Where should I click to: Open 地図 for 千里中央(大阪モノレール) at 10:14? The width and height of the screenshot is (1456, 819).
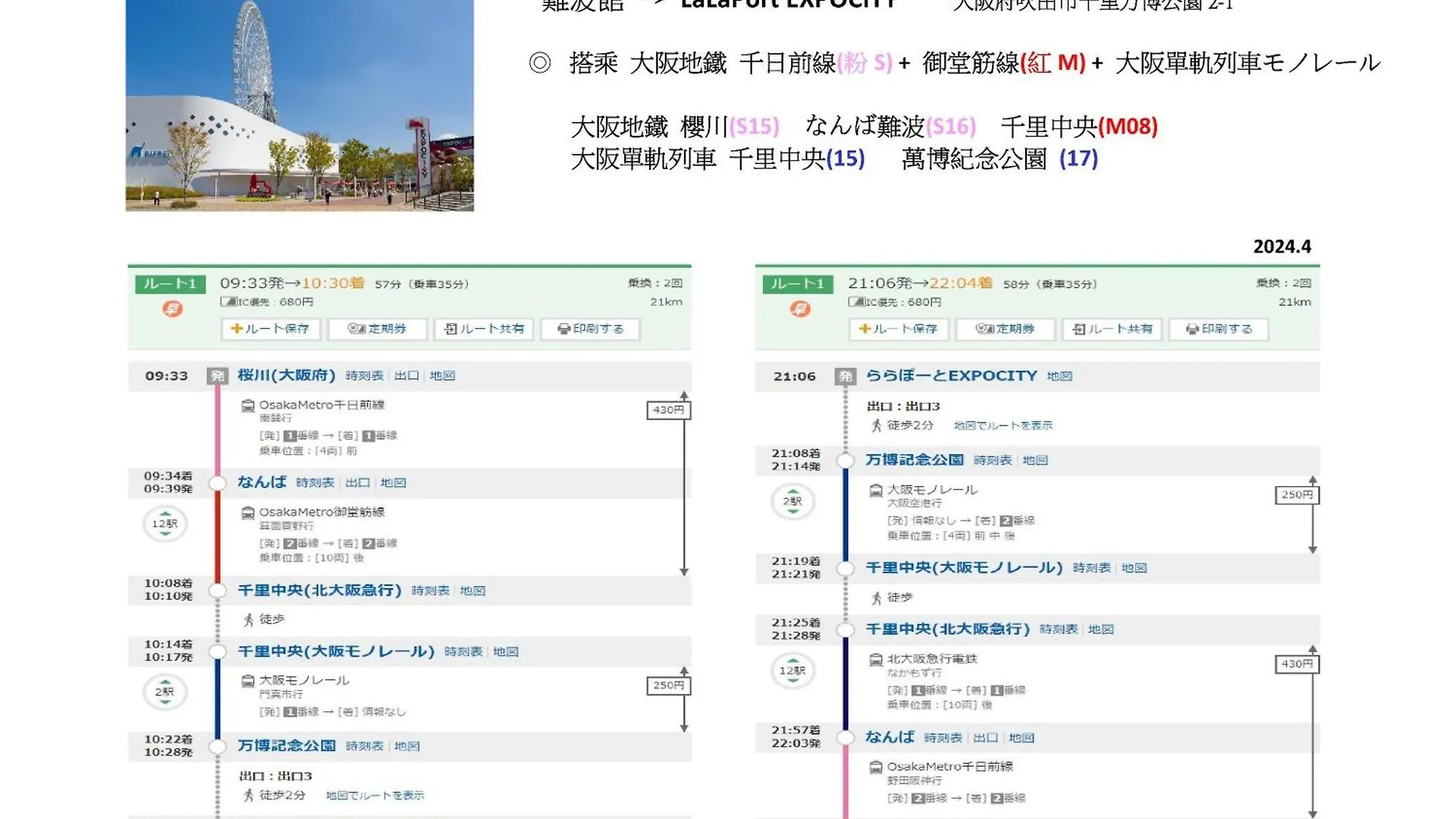pyautogui.click(x=506, y=652)
